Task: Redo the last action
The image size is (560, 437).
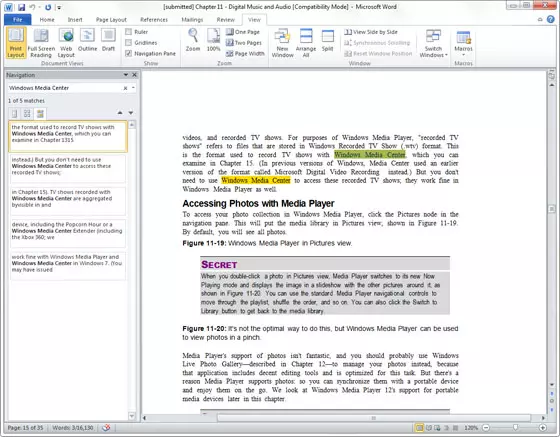Action: click(48, 7)
